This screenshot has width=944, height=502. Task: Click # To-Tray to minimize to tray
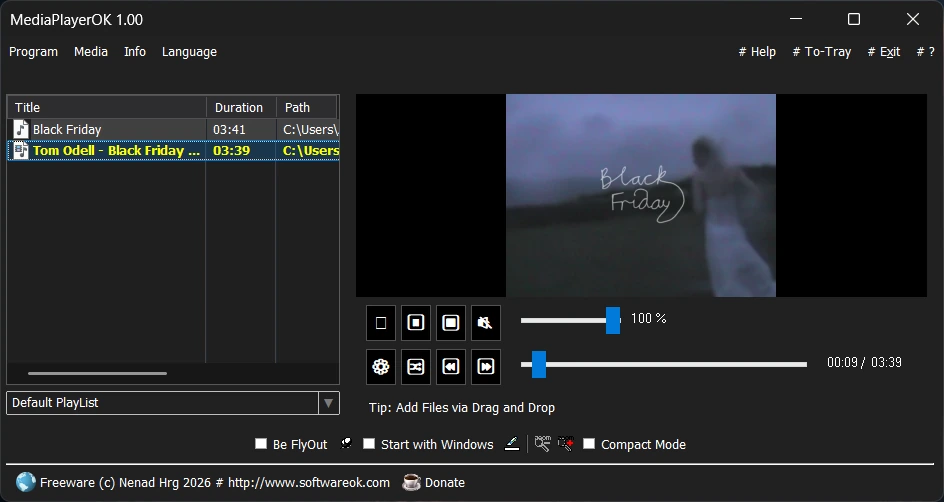(x=822, y=52)
